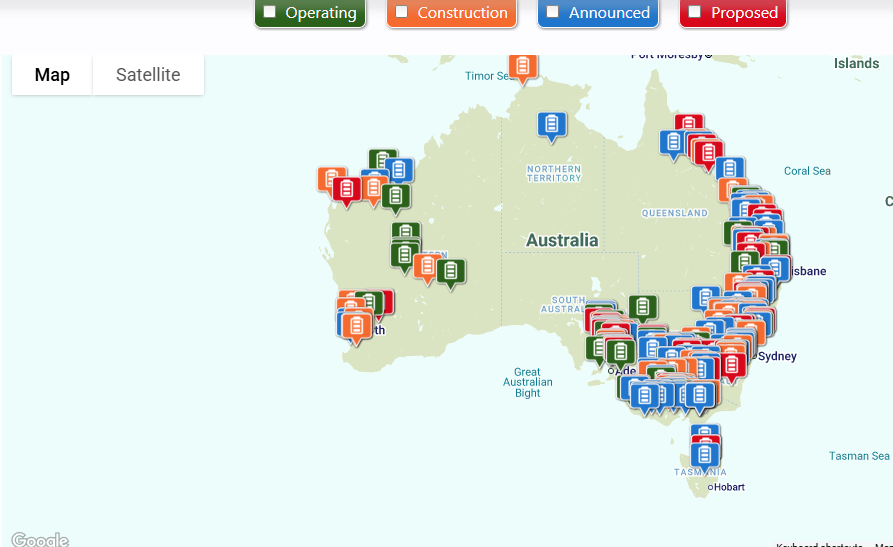Select the Map view tab
This screenshot has height=547, width=893.
point(52,75)
